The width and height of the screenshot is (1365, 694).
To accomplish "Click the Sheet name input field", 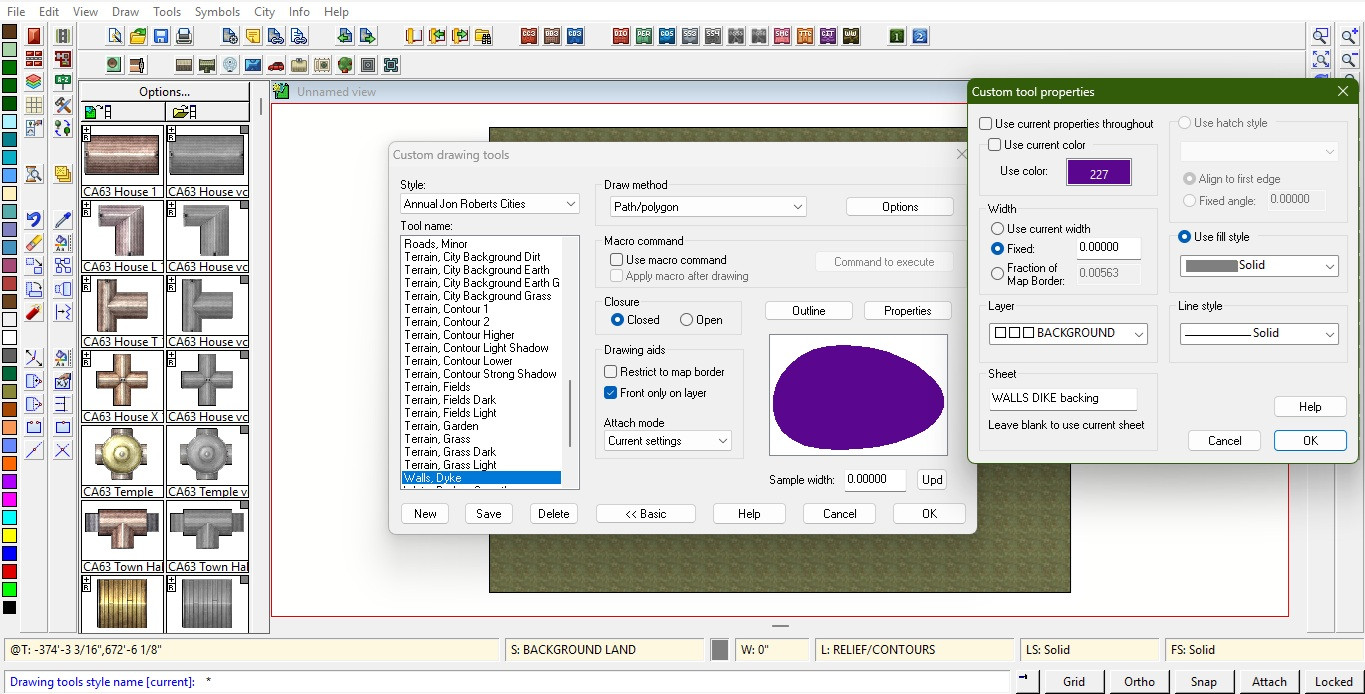I will tap(1062, 398).
